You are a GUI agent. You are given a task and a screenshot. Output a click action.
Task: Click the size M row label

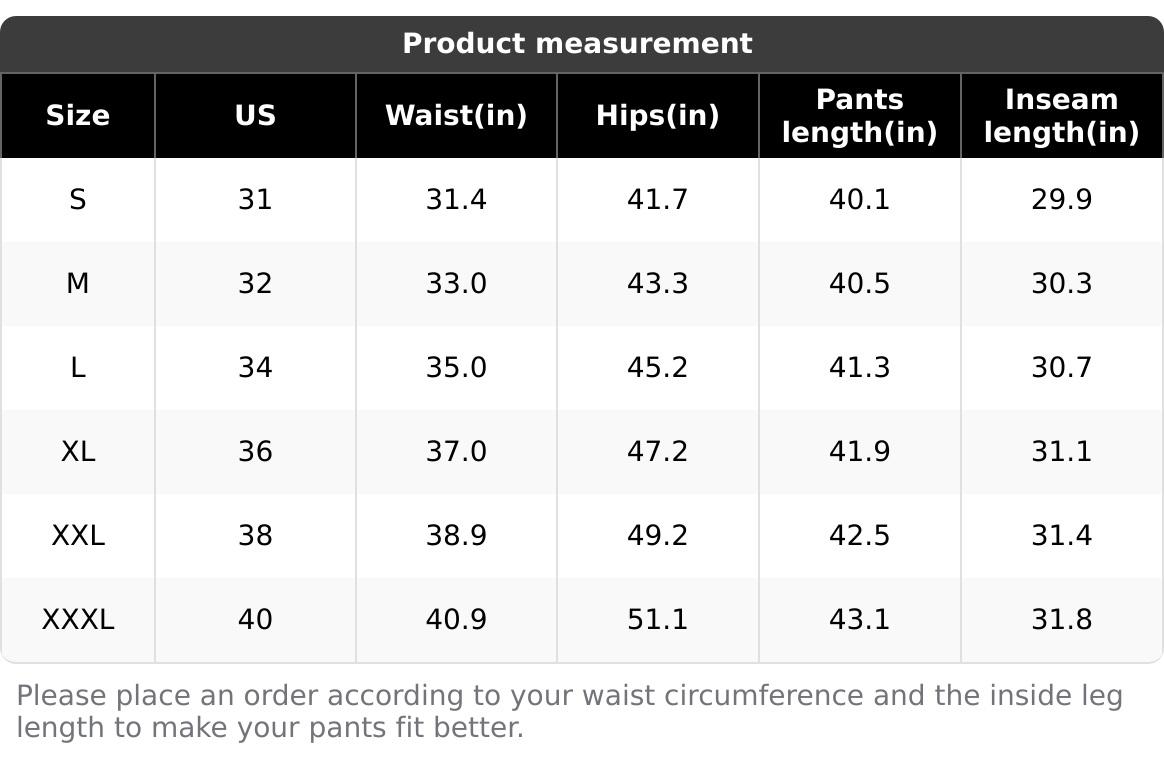point(78,284)
